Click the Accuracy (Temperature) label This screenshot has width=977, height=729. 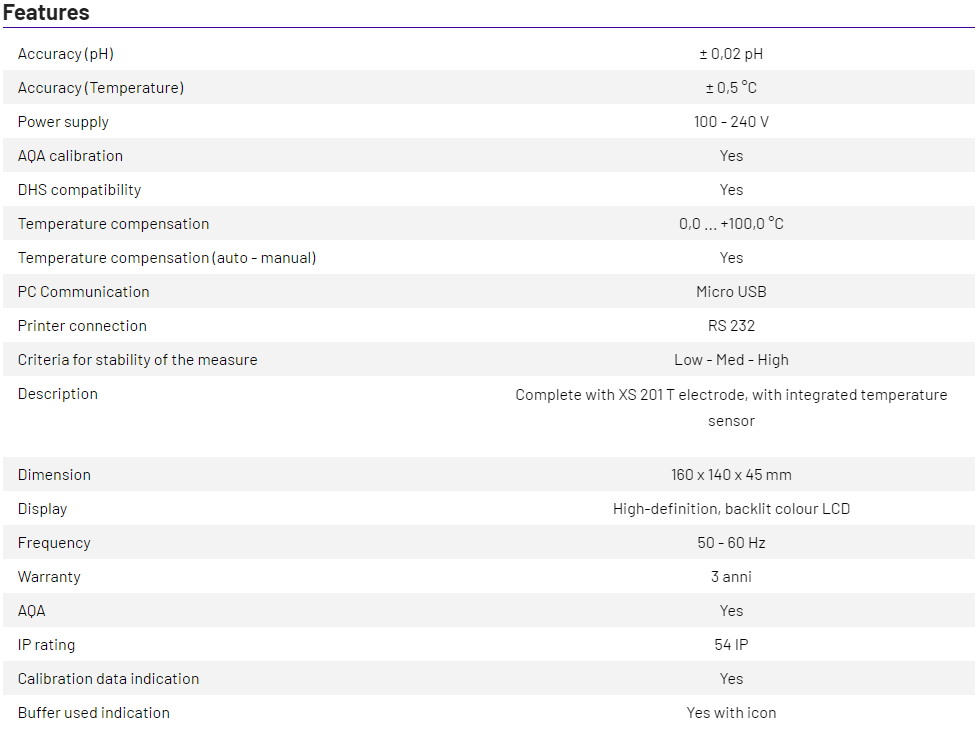[101, 88]
